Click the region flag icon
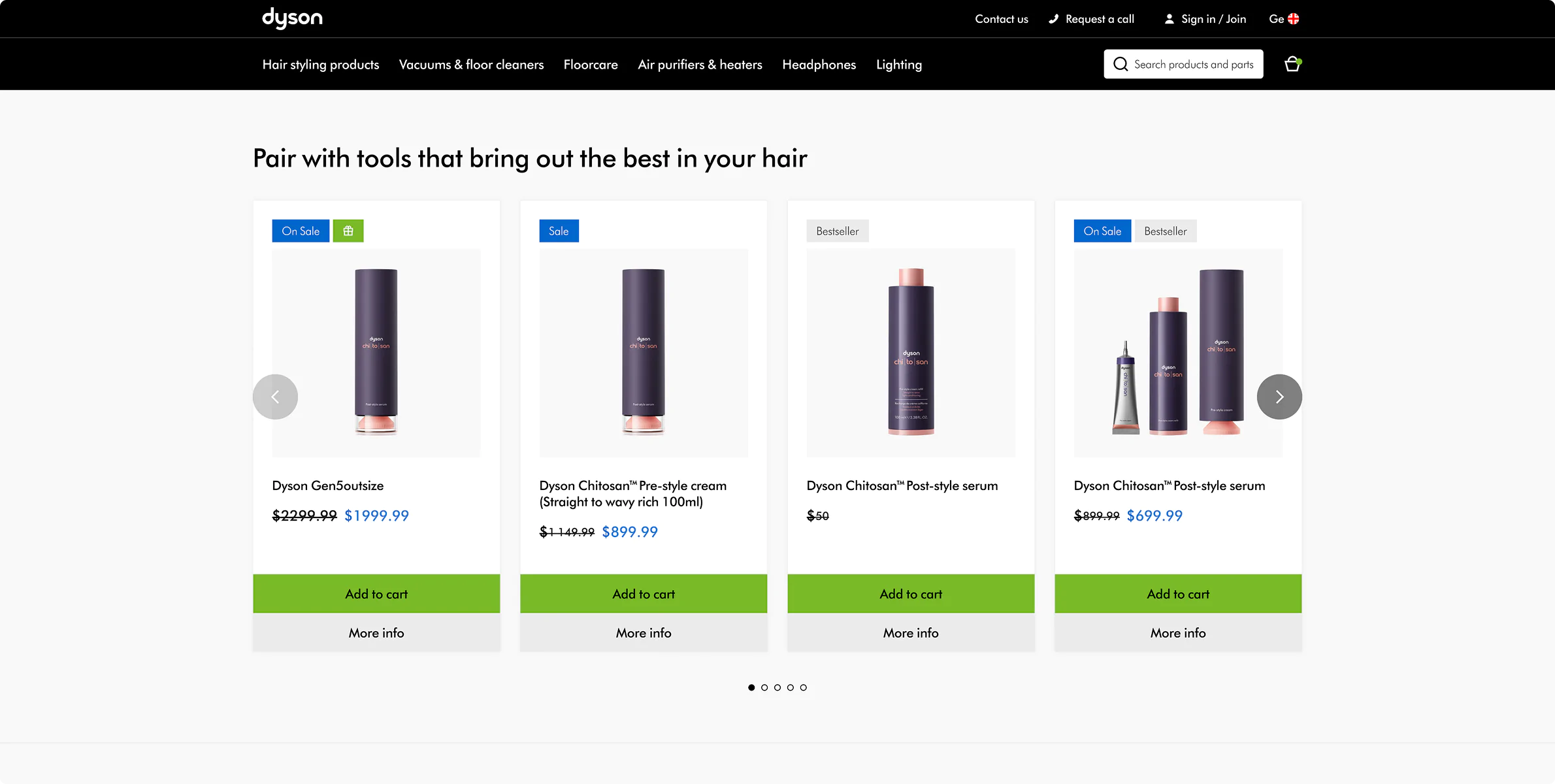The height and width of the screenshot is (784, 1555). tap(1293, 19)
